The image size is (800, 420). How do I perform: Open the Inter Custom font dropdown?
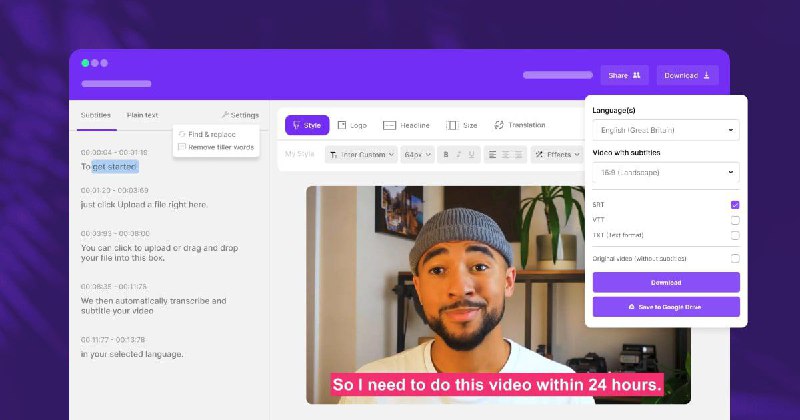(x=361, y=155)
